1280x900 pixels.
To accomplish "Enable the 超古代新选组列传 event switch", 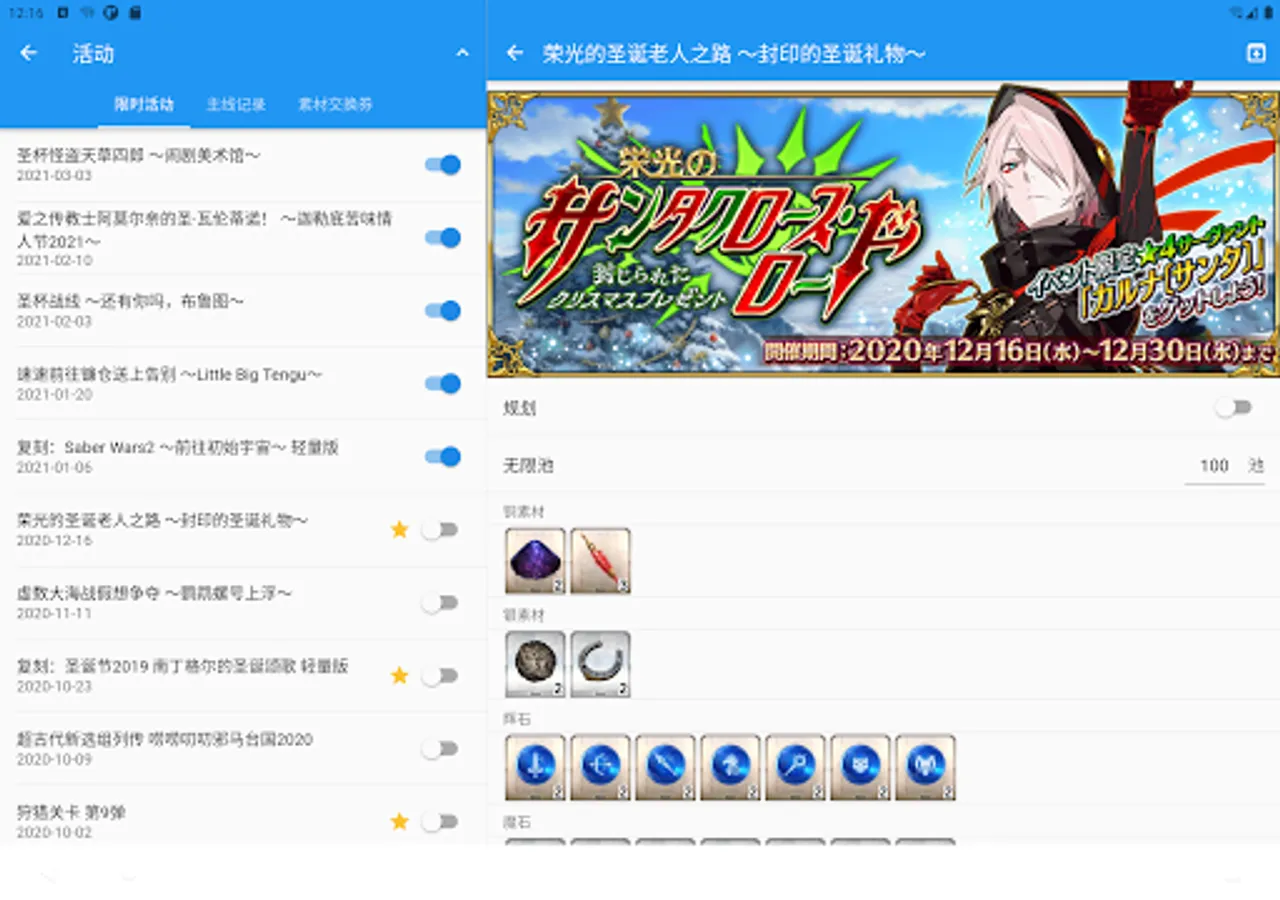I will tap(439, 749).
